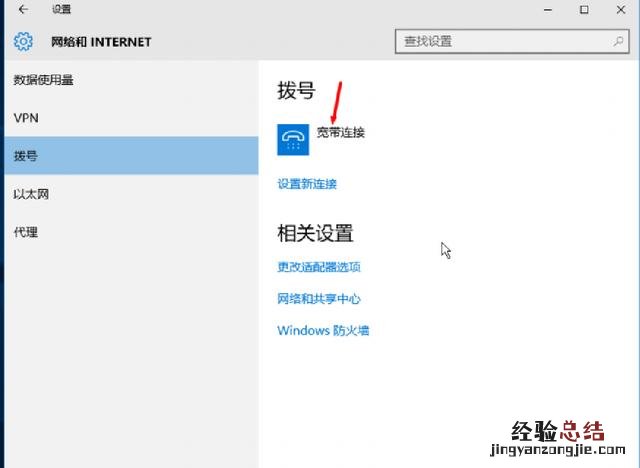This screenshot has width=640, height=468.
Task: Select the 宽带连接 connection entry
Action: click(340, 132)
